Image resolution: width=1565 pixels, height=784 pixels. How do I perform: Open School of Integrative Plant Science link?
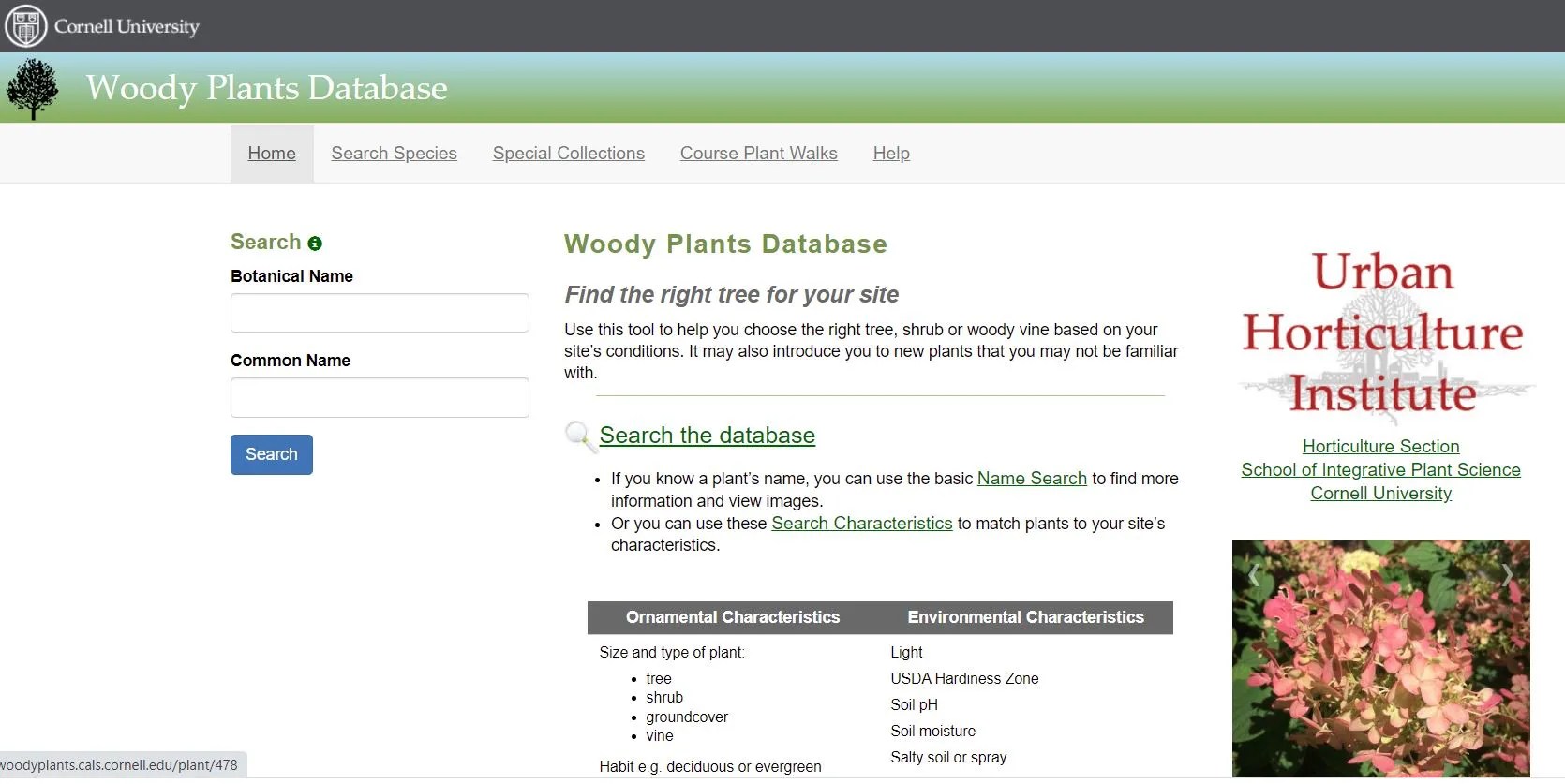tap(1380, 470)
